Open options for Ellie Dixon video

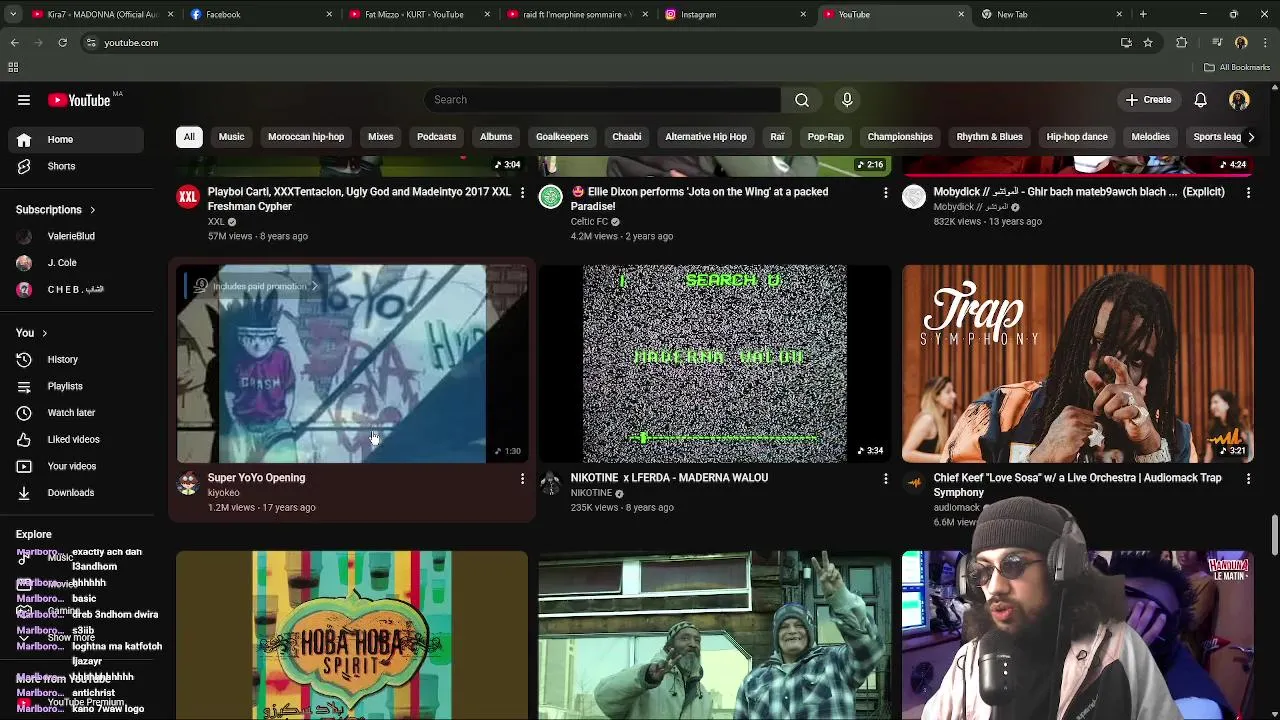pos(885,192)
